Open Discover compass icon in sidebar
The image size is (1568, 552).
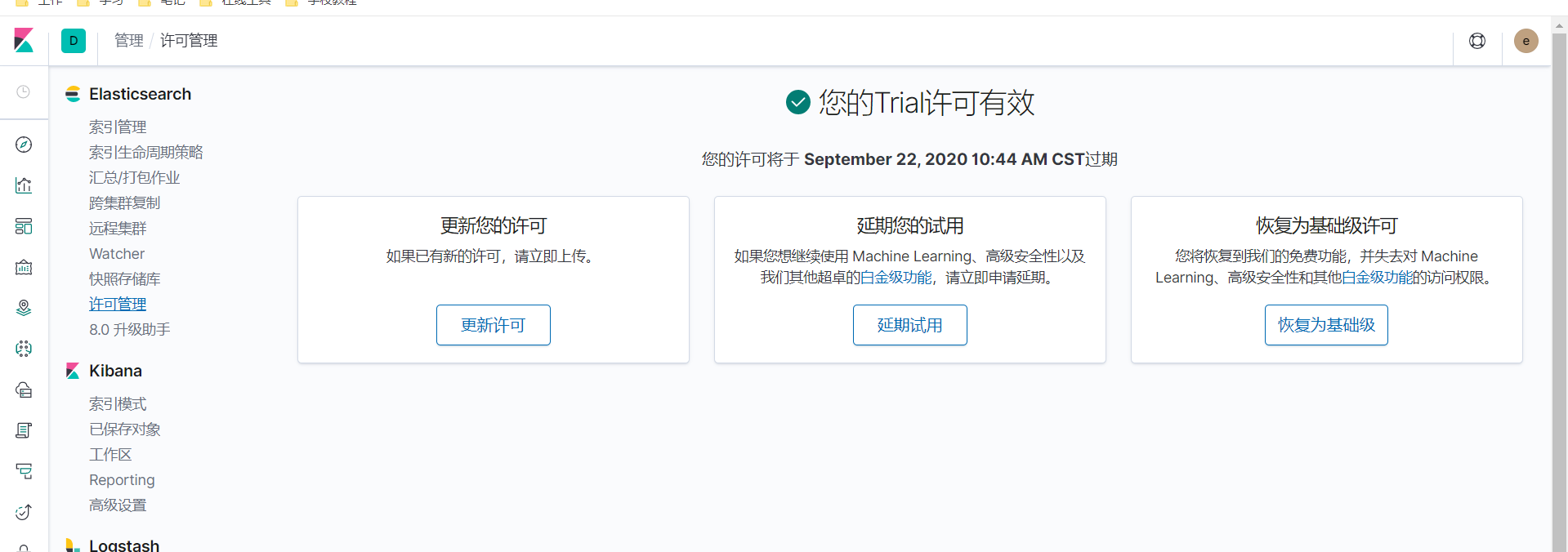pyautogui.click(x=24, y=145)
